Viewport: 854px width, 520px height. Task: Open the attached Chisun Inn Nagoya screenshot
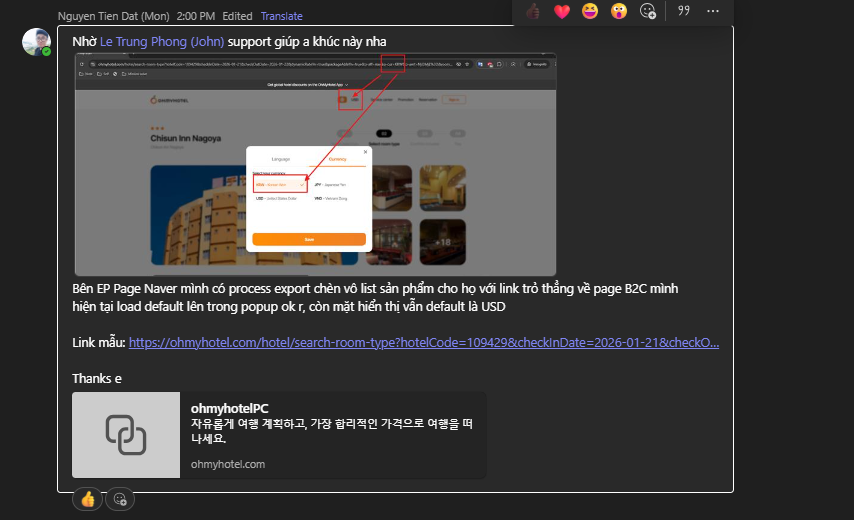point(315,164)
